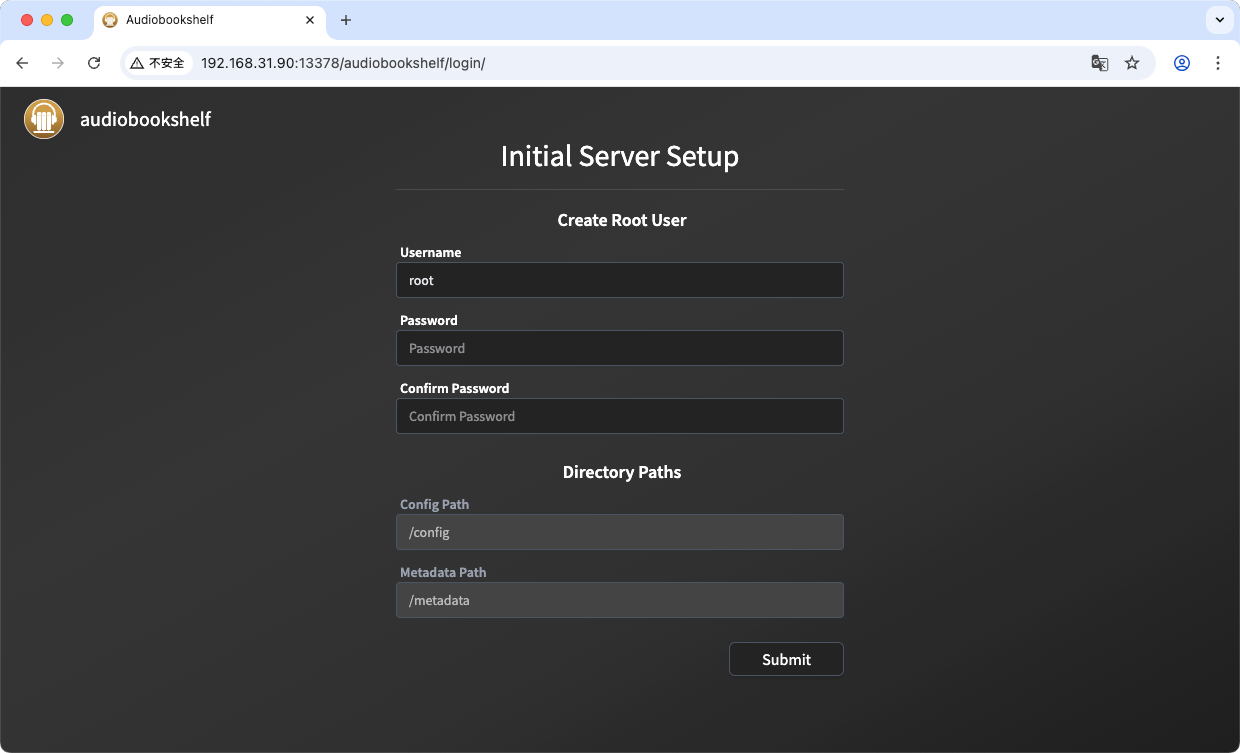
Task: Click the browser forward arrow
Action: (x=58, y=63)
